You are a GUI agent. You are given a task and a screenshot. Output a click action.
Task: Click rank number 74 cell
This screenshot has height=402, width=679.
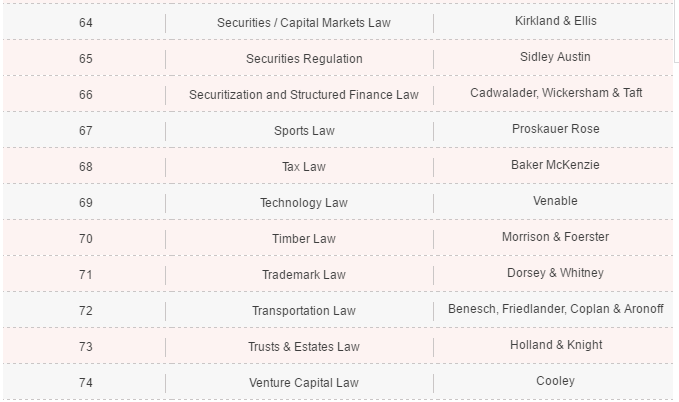(85, 383)
